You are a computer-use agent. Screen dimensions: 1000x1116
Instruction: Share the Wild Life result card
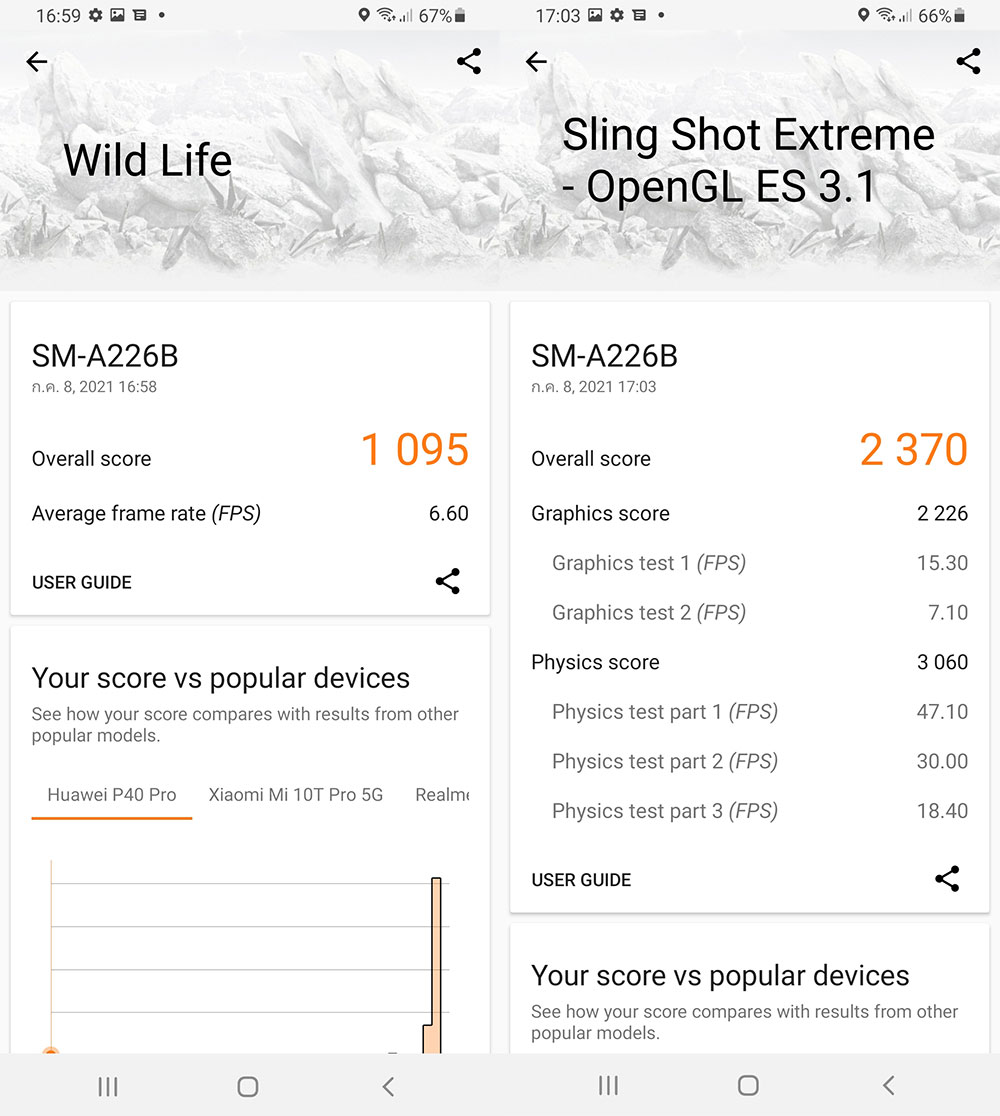[x=448, y=581]
